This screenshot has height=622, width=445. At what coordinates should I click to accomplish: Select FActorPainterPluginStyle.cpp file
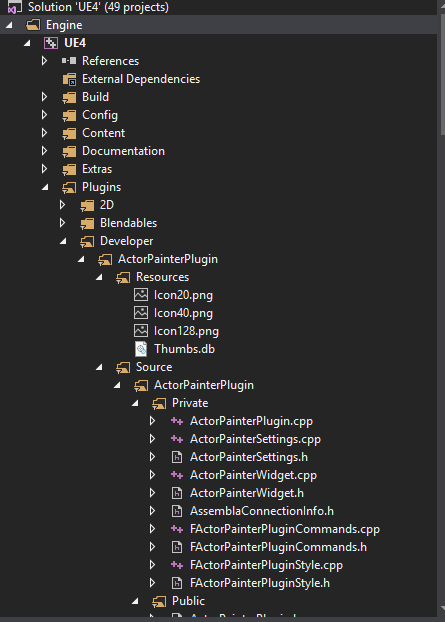click(266, 565)
